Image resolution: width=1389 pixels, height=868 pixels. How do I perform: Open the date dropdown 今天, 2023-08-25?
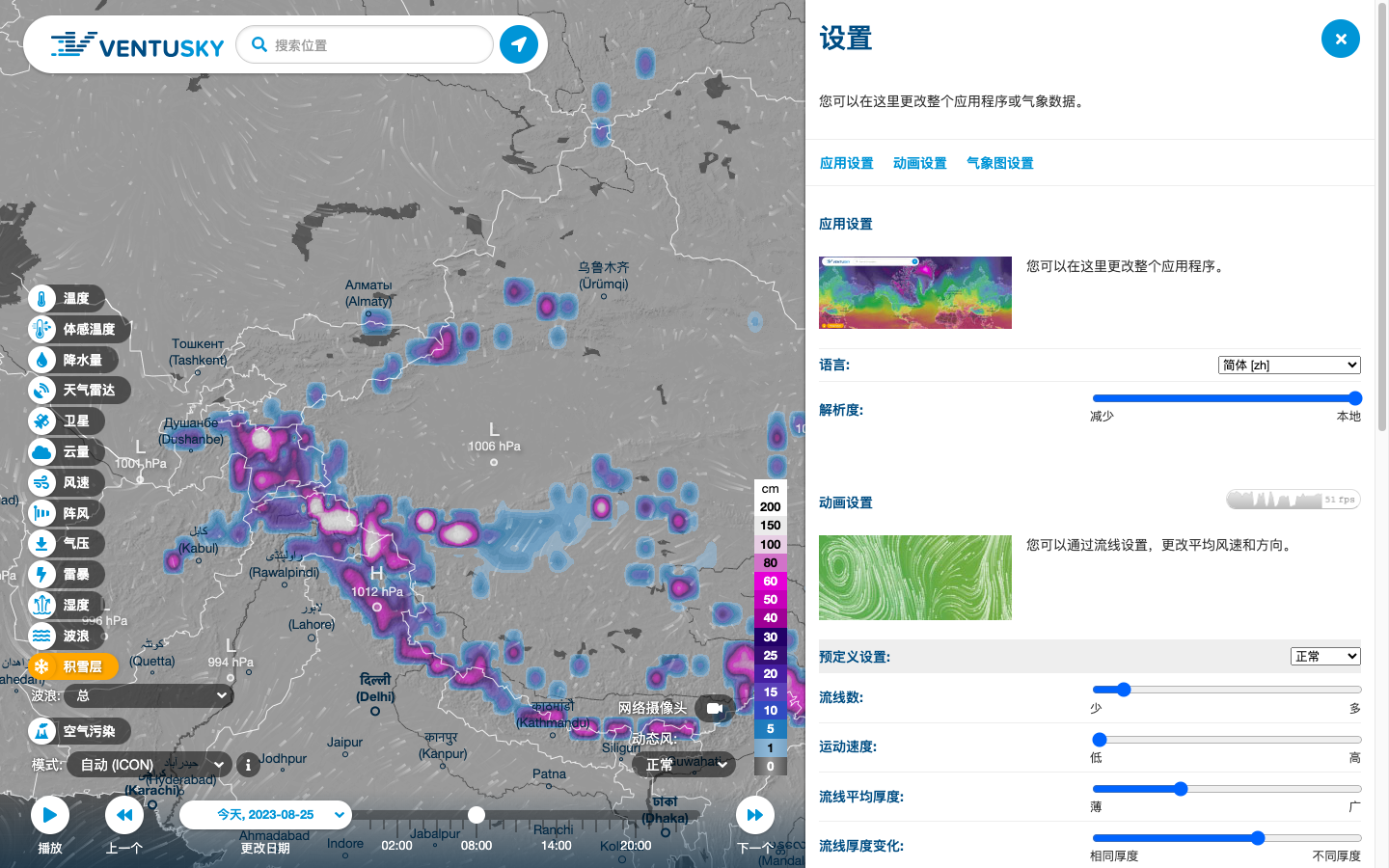coord(265,815)
